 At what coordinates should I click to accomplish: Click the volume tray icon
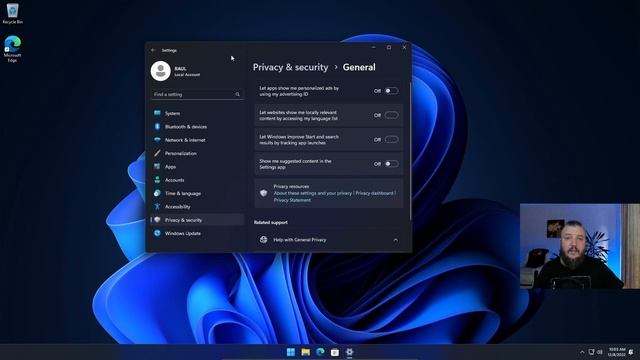click(600, 352)
